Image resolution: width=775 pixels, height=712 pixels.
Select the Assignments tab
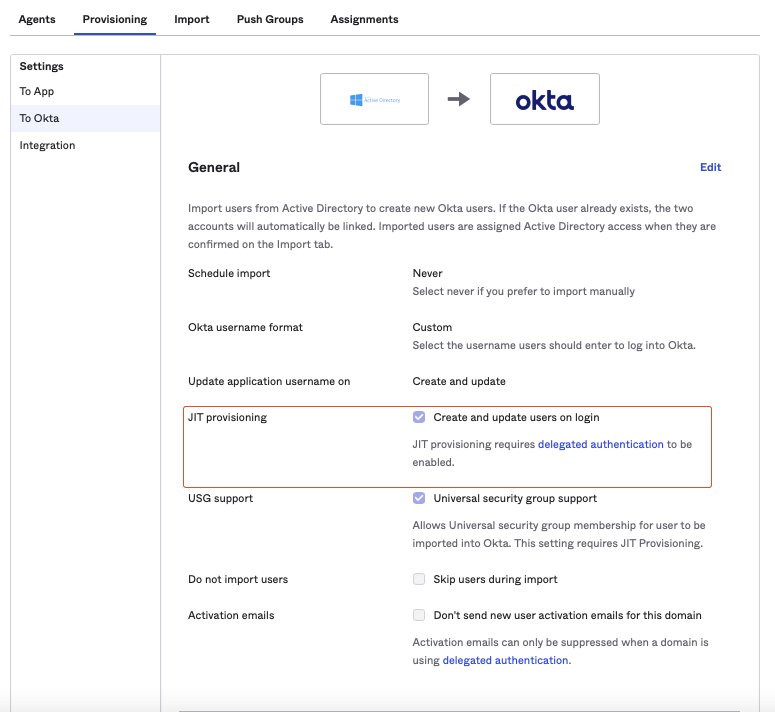click(364, 19)
